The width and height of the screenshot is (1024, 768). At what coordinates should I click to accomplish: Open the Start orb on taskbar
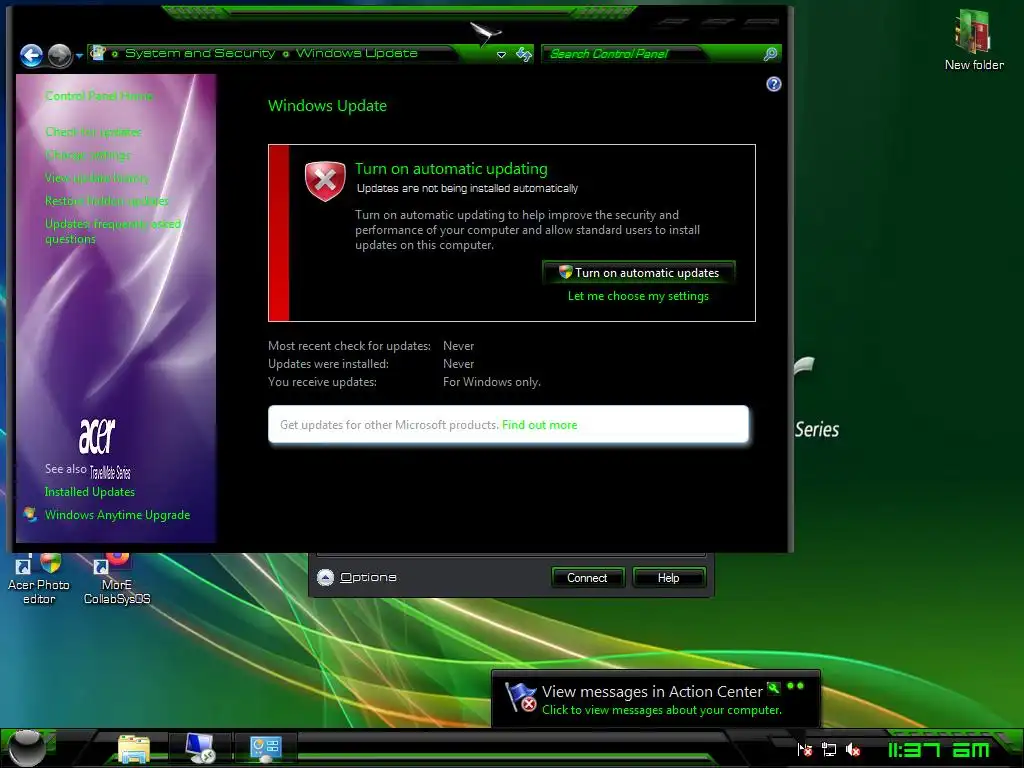click(x=27, y=748)
